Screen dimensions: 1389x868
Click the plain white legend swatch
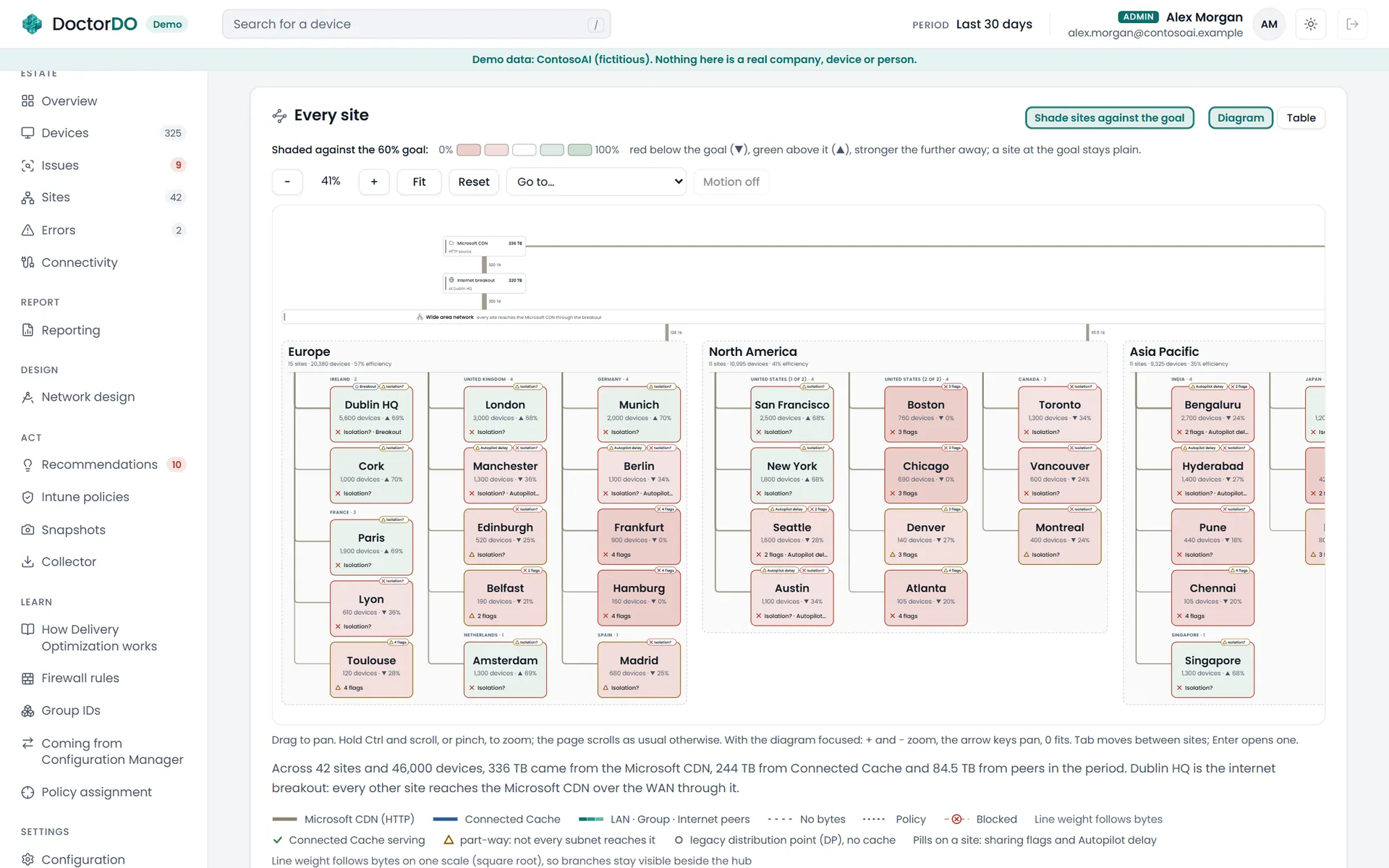pyautogui.click(x=524, y=150)
